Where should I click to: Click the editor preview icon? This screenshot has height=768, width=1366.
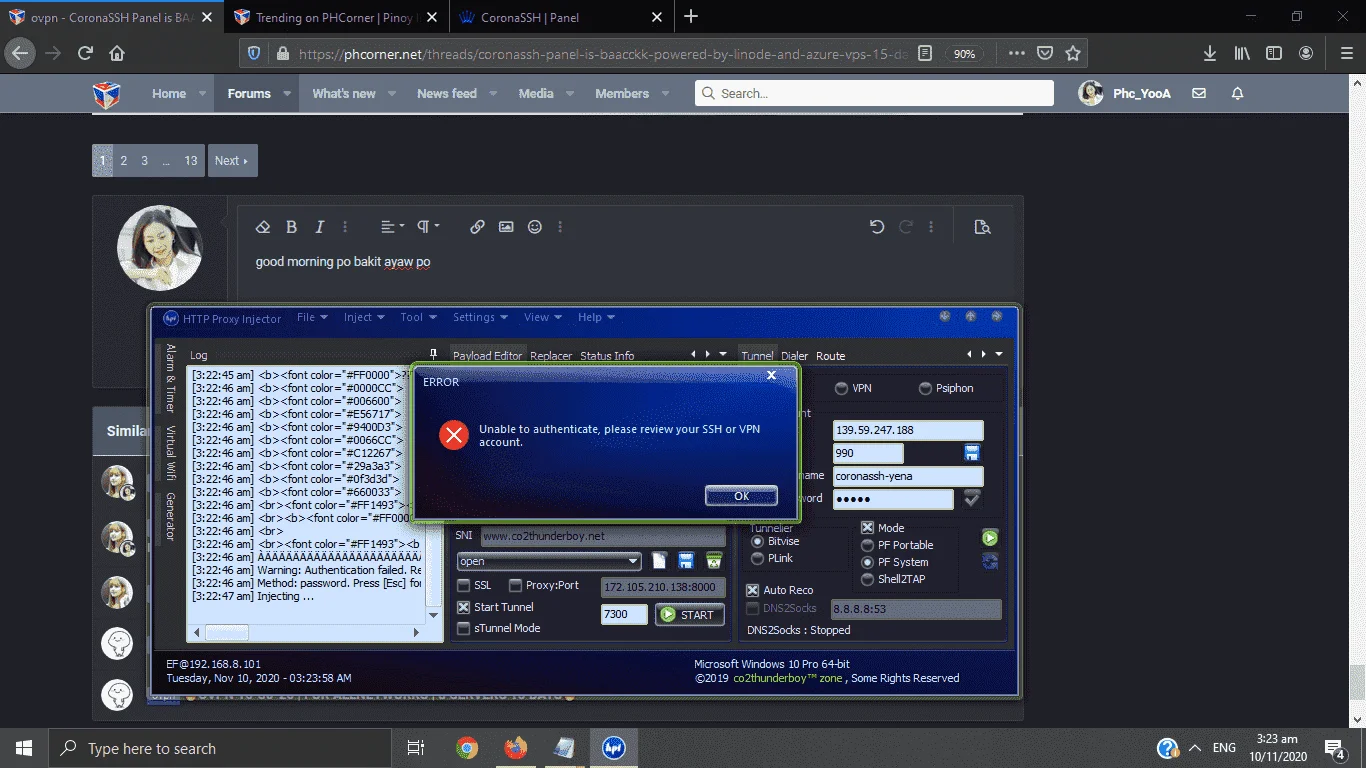[982, 227]
